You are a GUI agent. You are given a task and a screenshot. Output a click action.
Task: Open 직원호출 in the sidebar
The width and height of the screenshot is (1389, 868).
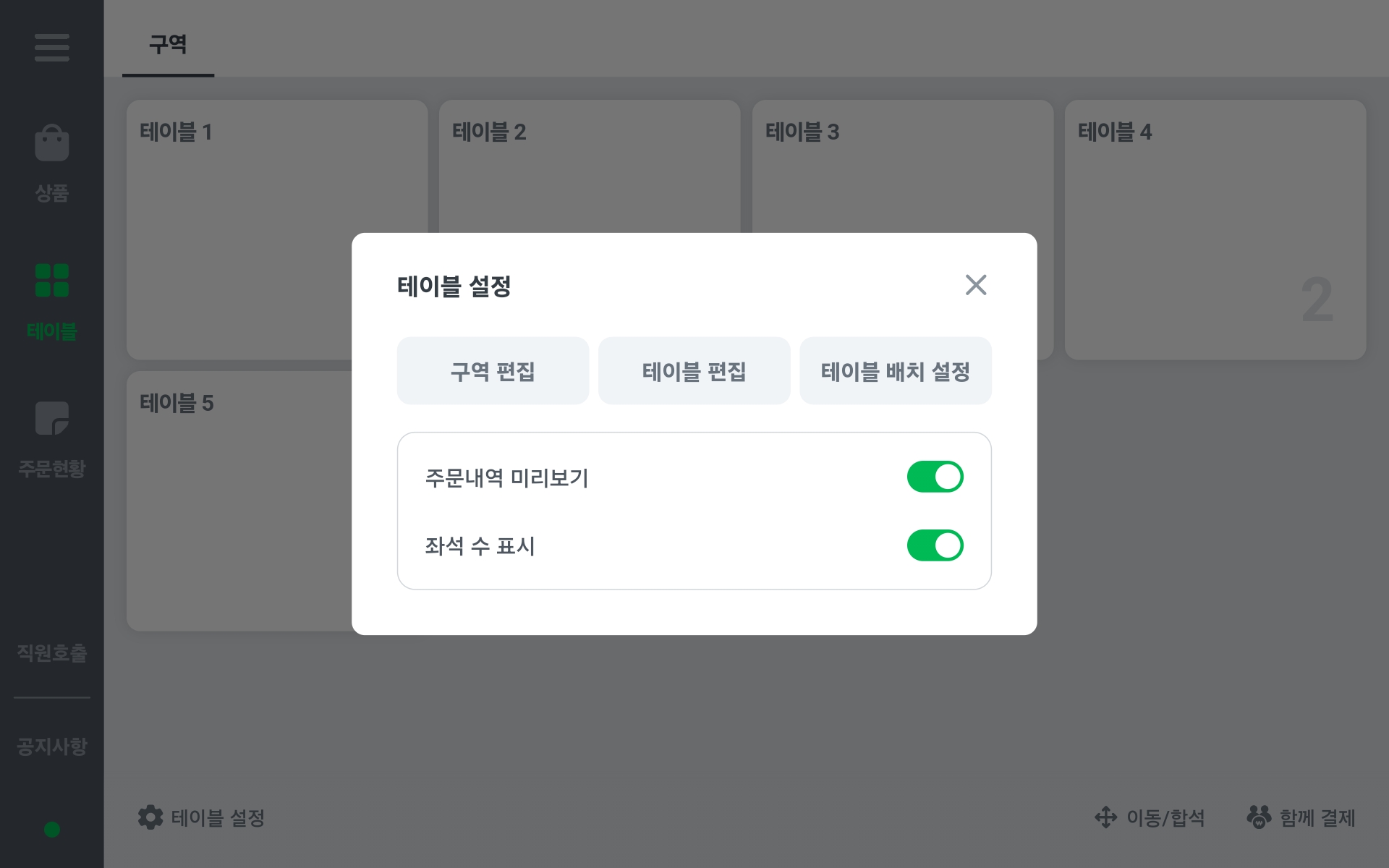click(x=51, y=652)
